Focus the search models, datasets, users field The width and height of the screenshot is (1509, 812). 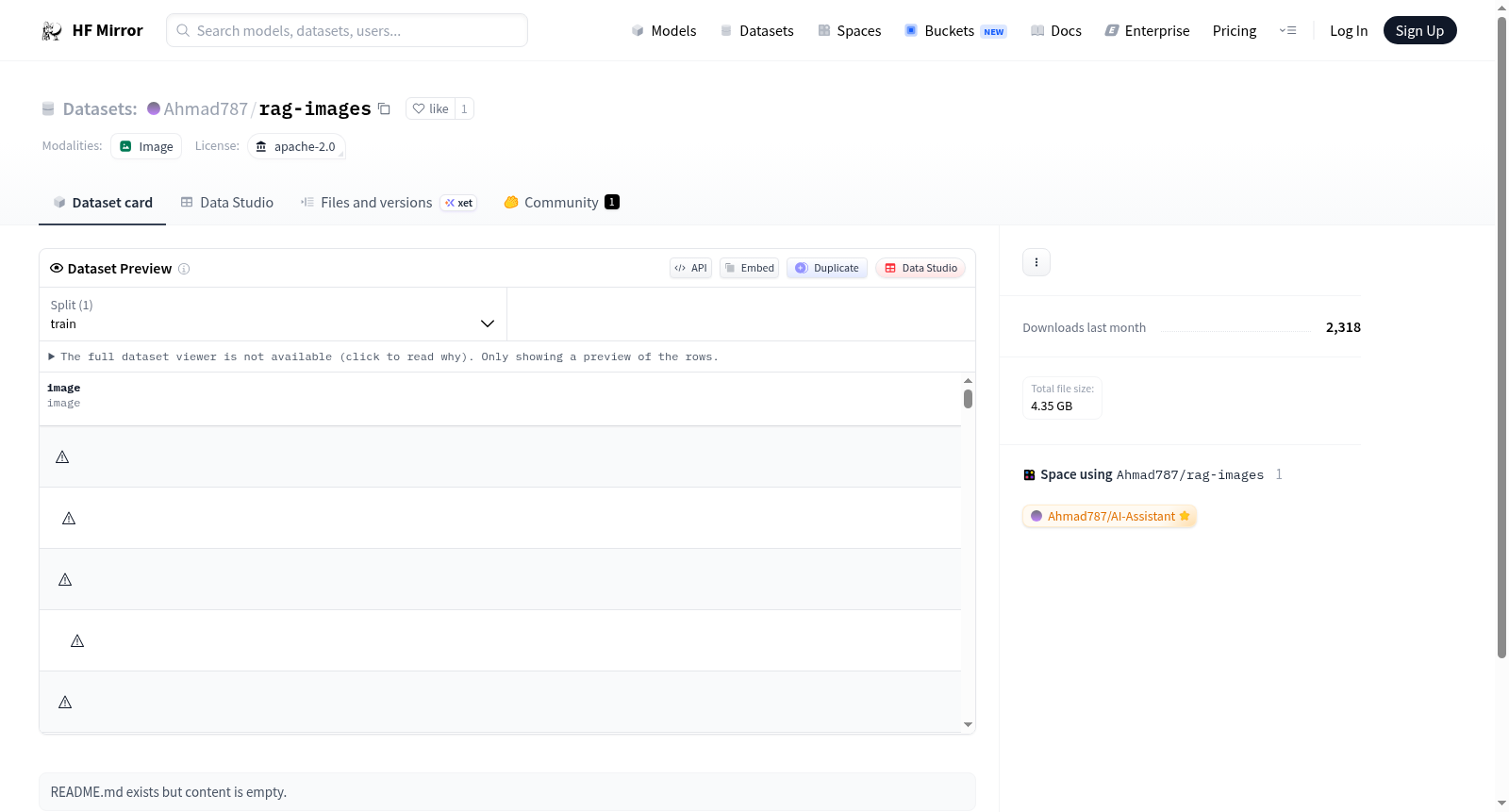(347, 30)
